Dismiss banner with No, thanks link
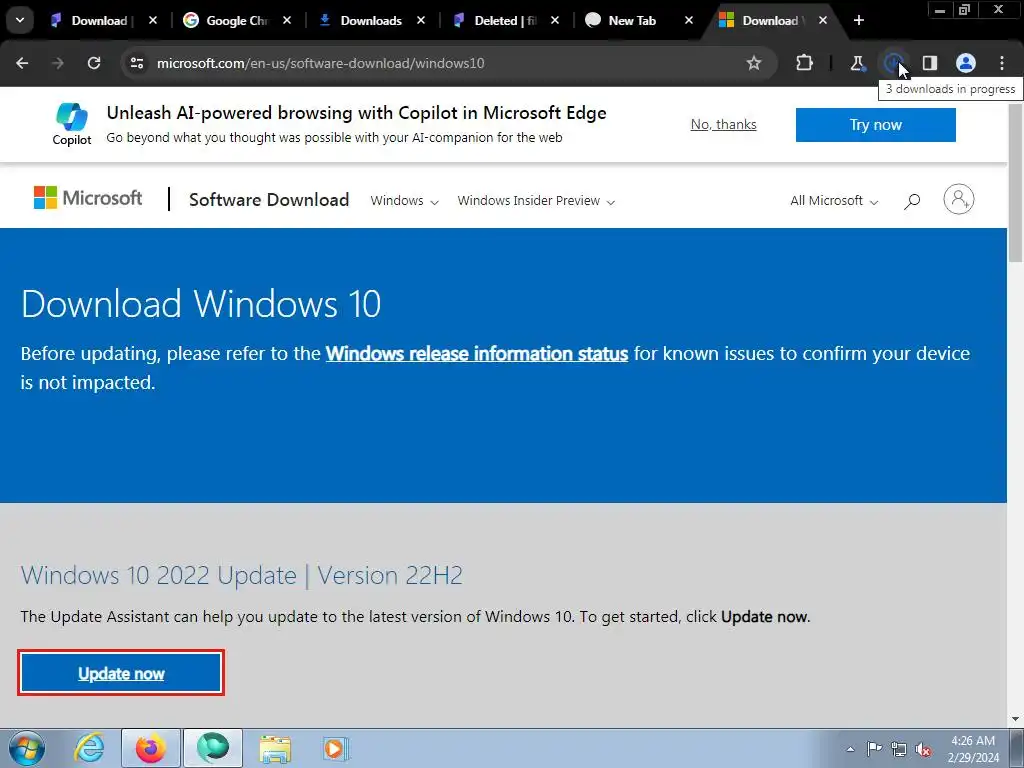Screen dimensions: 1024x768 click(724, 125)
